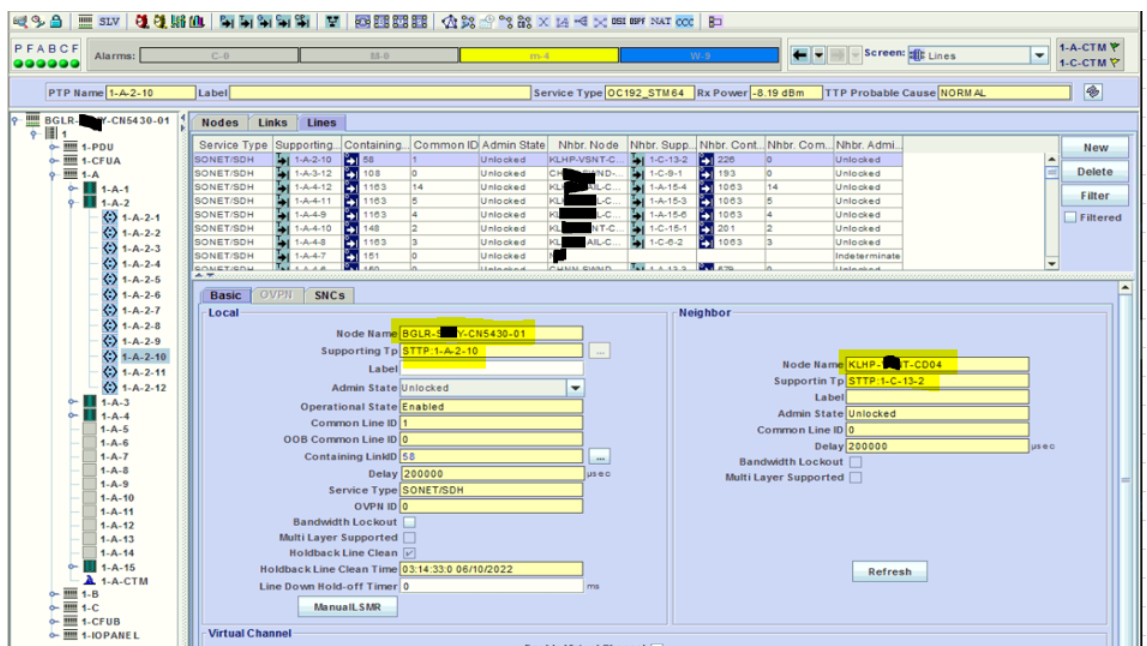
Task: Click the browse button next to Supporting Tp
Action: 600,351
